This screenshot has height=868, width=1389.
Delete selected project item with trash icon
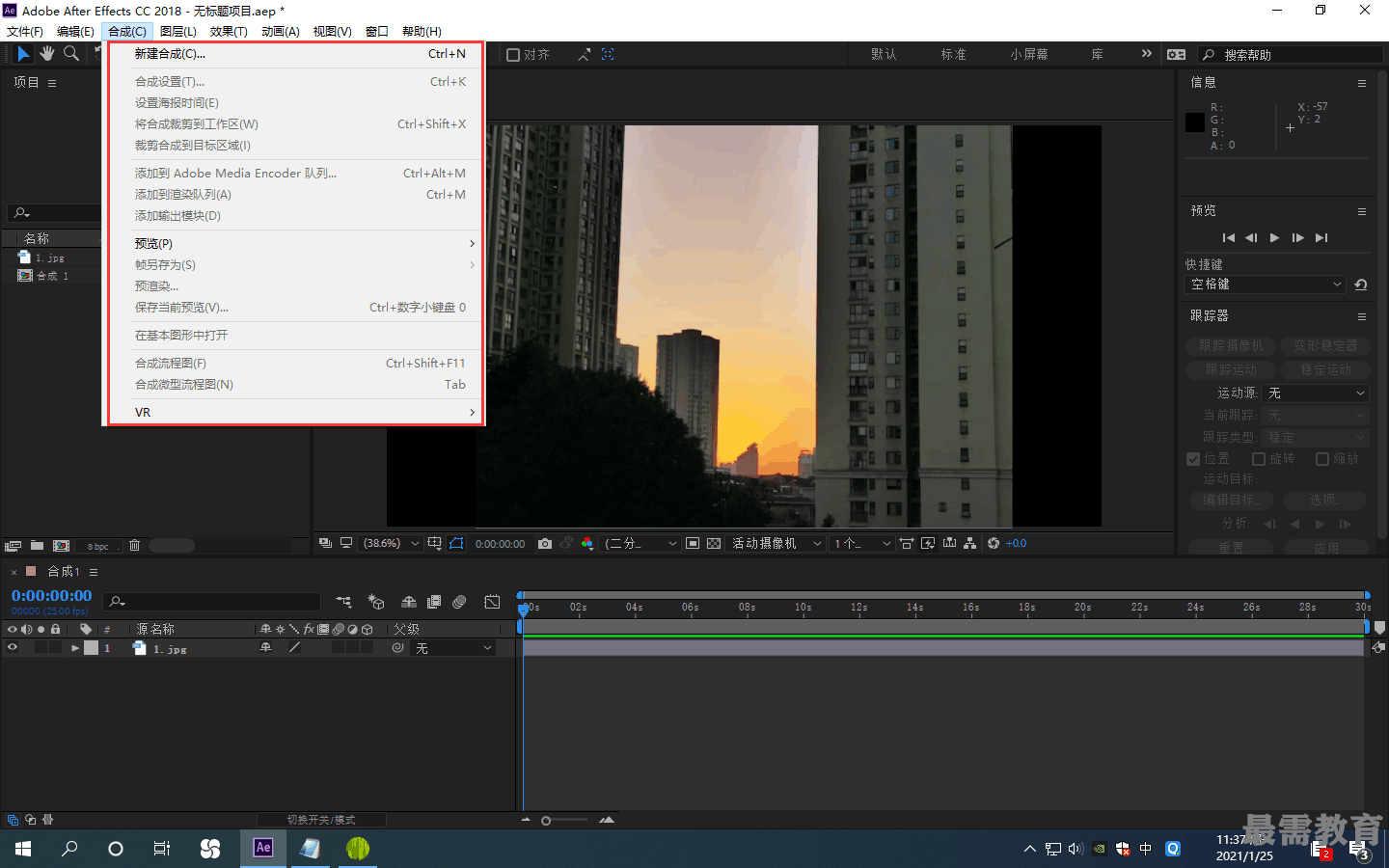point(134,546)
